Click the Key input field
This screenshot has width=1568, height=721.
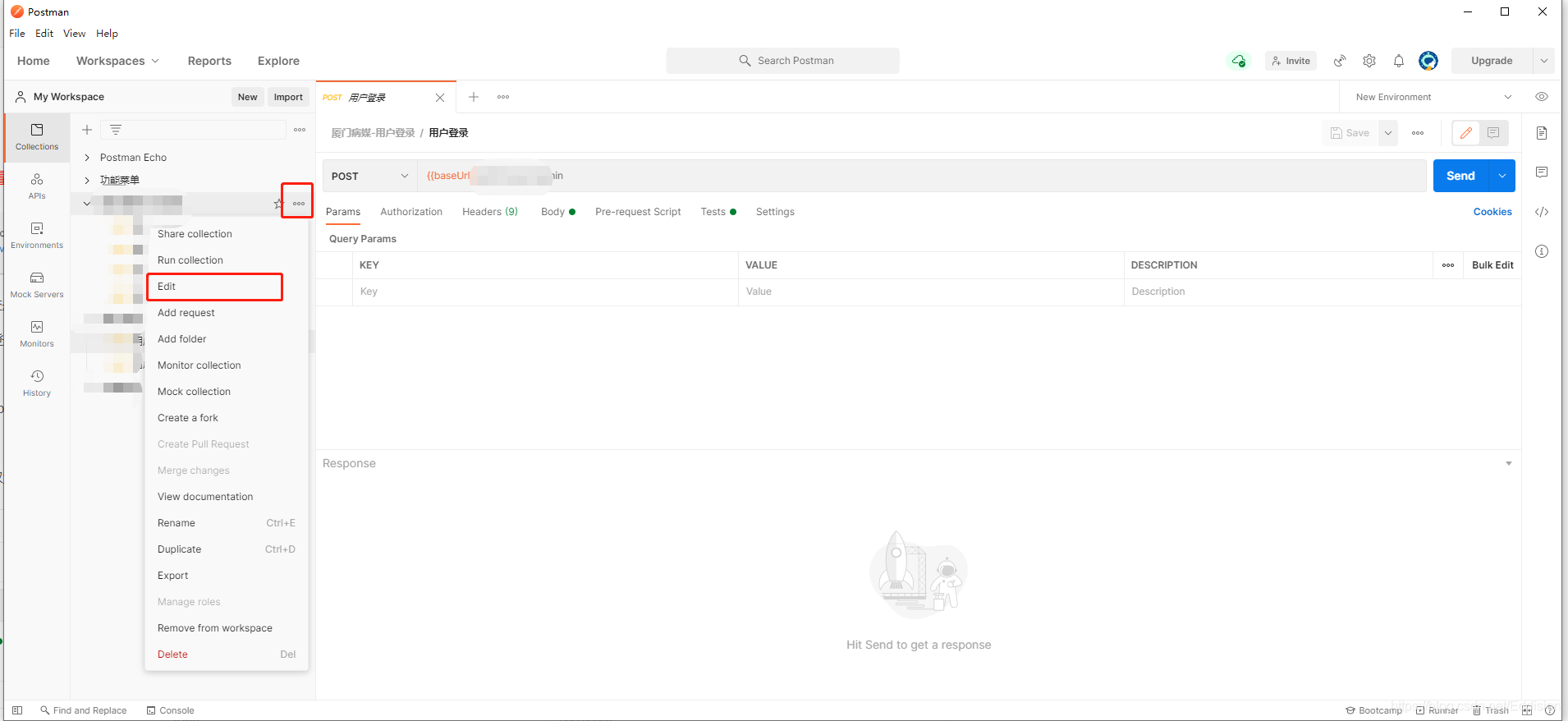click(x=545, y=292)
